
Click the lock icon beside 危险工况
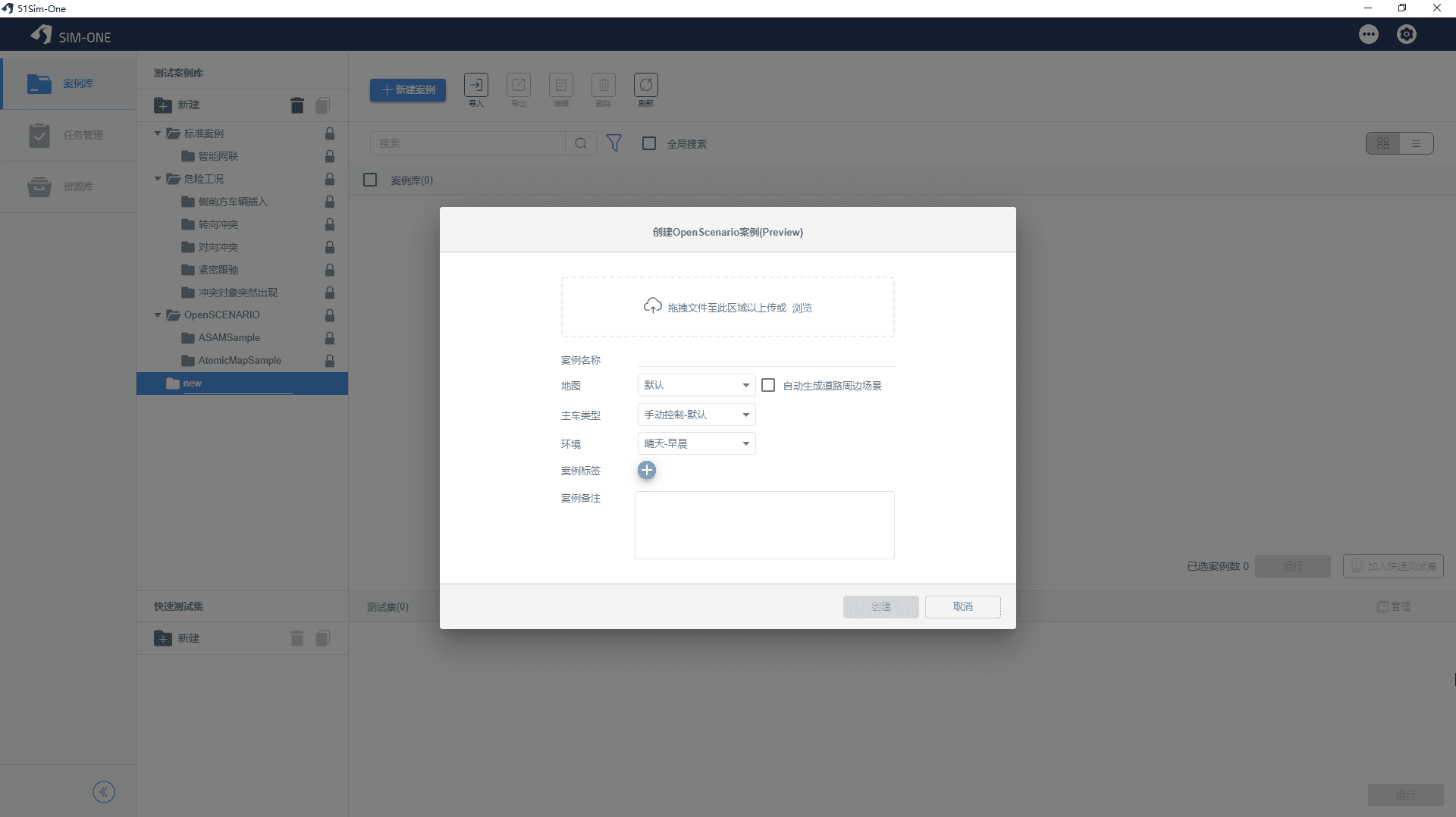click(330, 179)
